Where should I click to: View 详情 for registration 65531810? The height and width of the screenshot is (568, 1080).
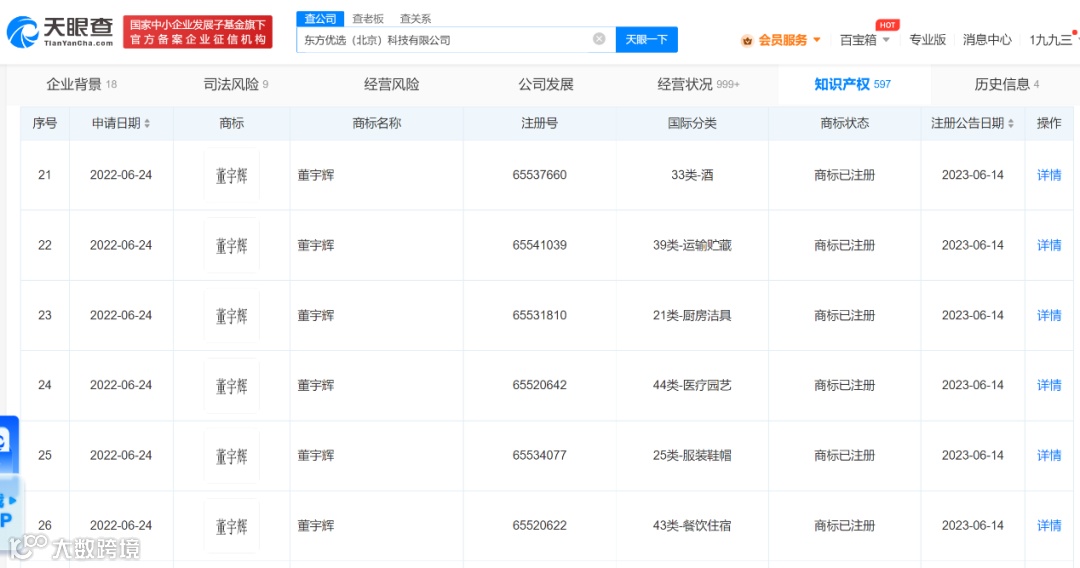point(1049,315)
